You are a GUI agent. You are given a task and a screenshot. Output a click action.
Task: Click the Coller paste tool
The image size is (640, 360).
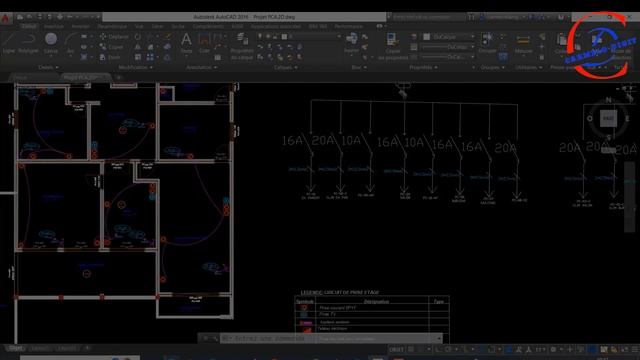click(x=562, y=43)
